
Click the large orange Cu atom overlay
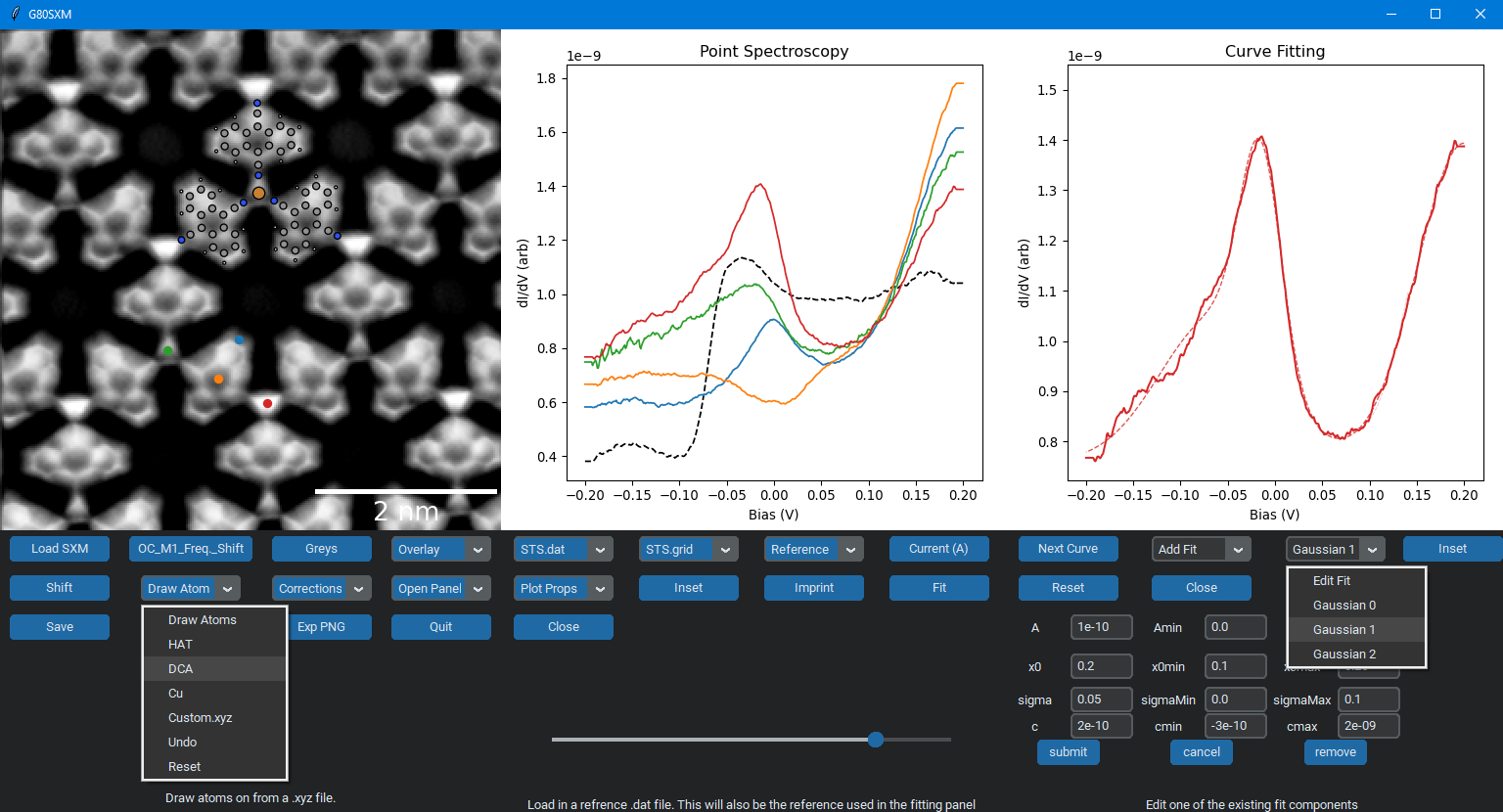(258, 194)
